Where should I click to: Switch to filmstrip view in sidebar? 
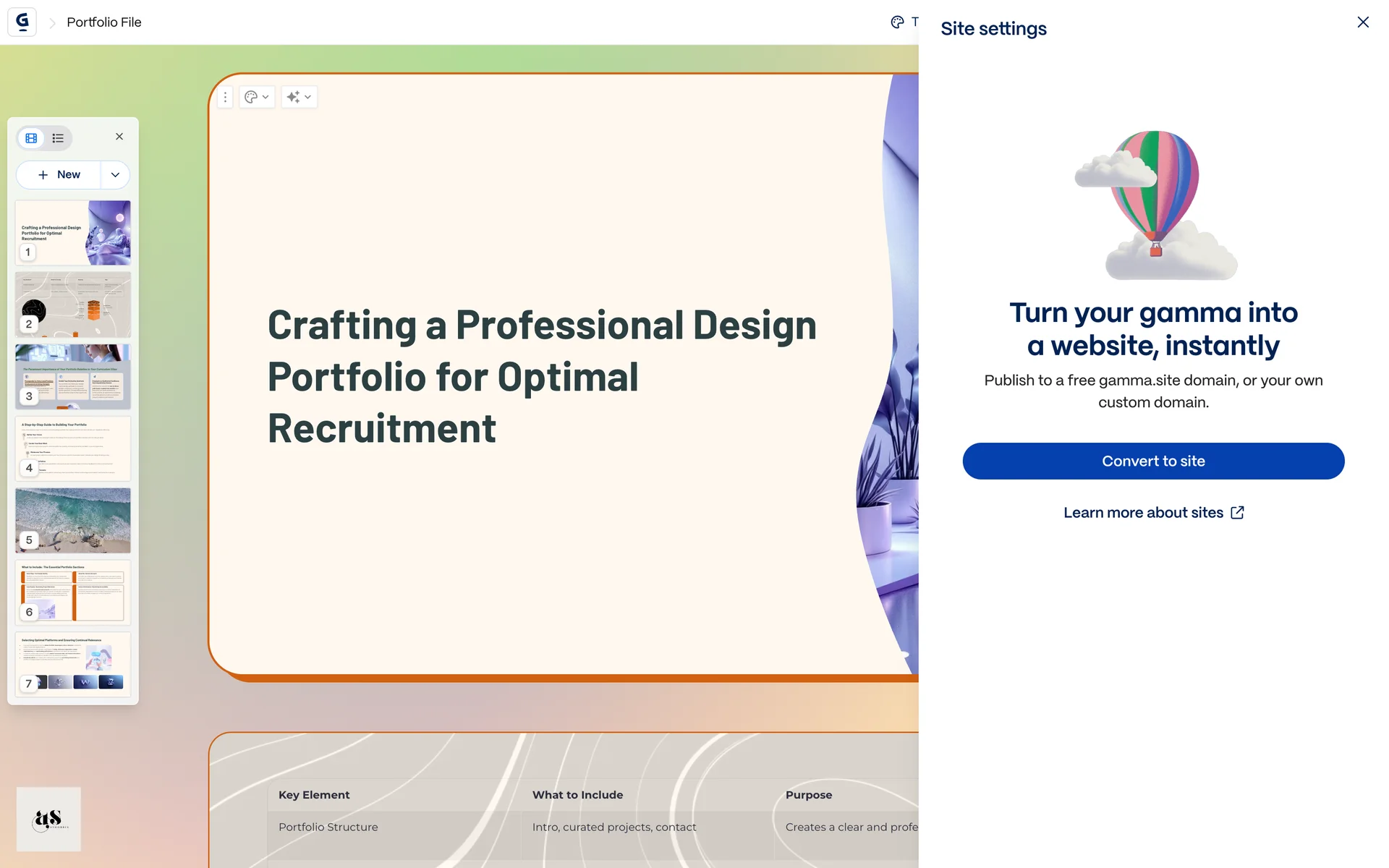31,138
